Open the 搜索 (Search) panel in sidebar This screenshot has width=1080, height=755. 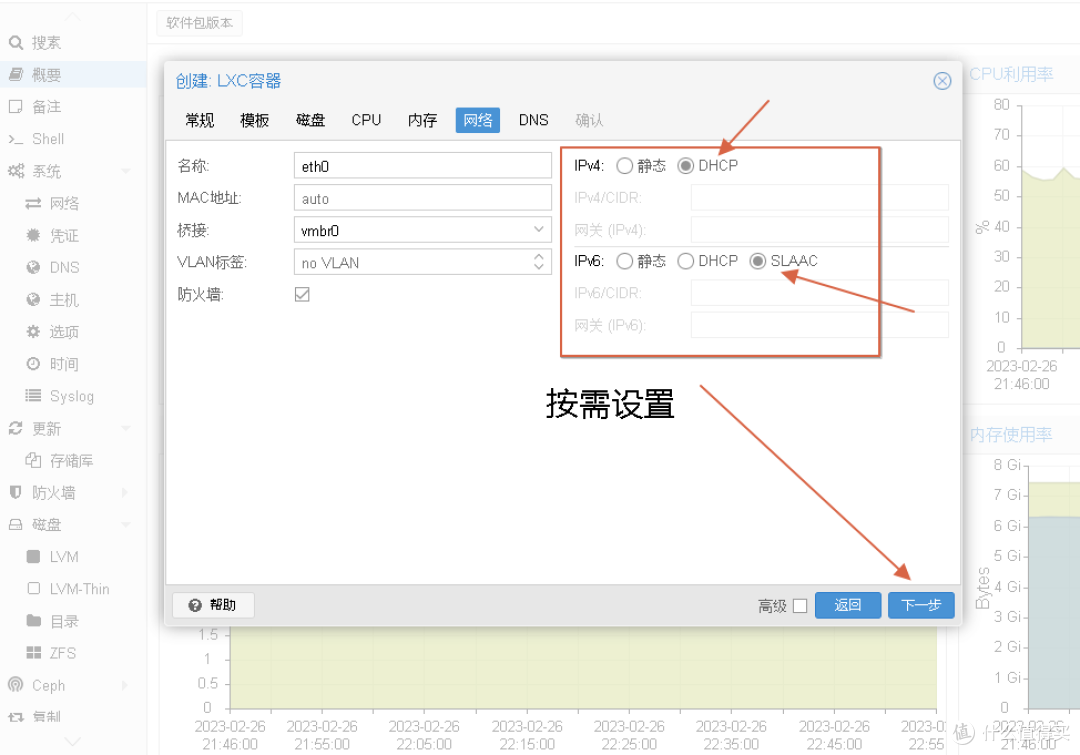coord(44,42)
